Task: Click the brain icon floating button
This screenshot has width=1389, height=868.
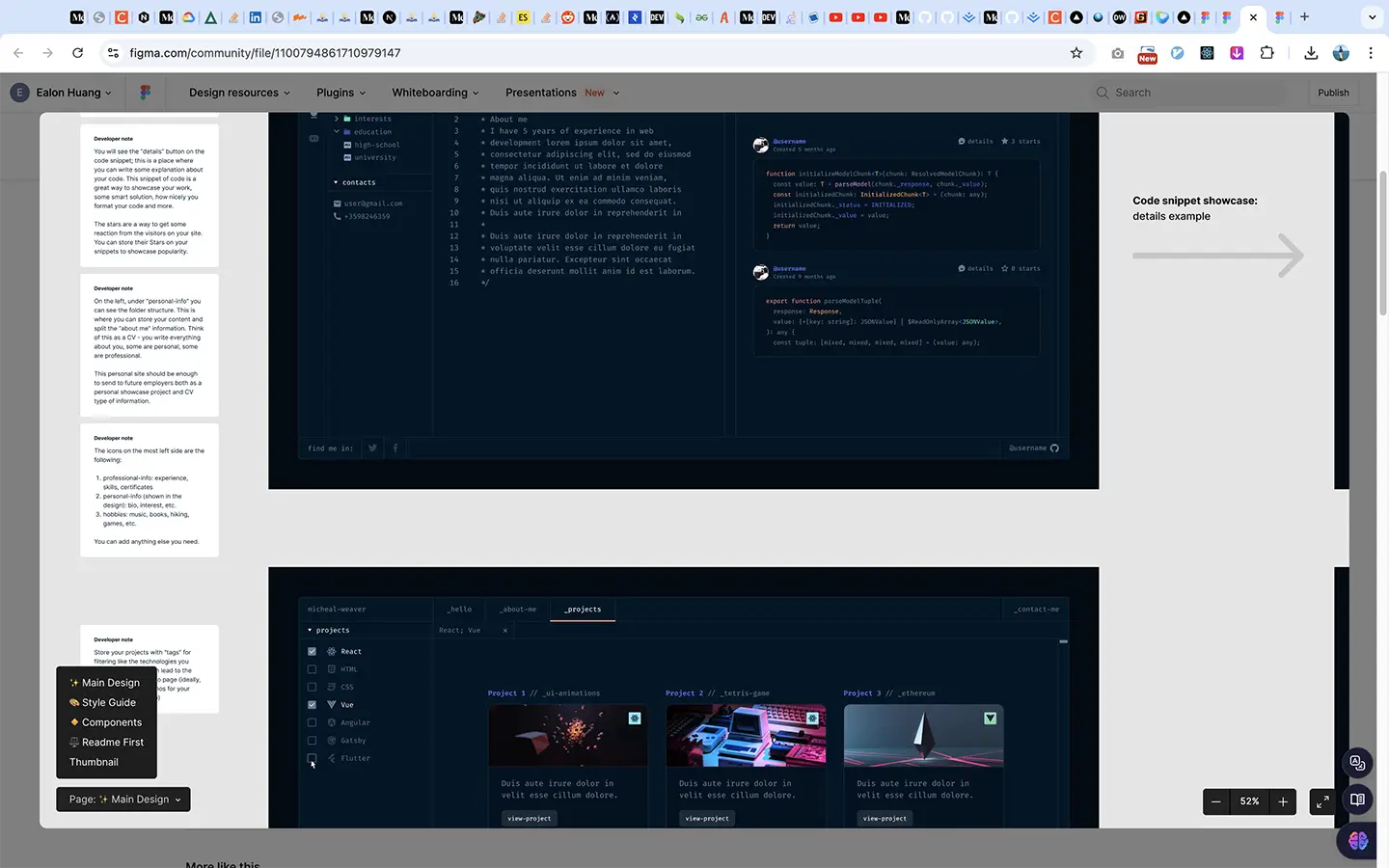Action: 1358,841
